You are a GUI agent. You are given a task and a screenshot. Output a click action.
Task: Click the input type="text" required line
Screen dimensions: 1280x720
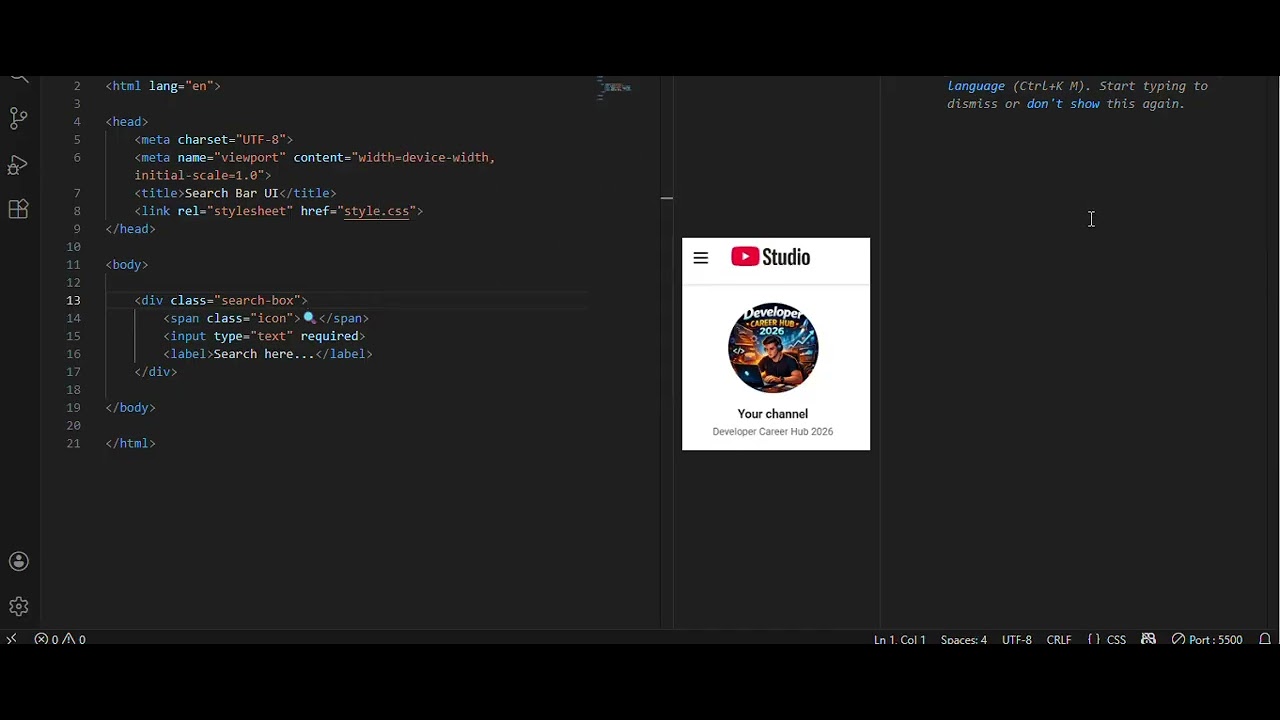coord(265,336)
